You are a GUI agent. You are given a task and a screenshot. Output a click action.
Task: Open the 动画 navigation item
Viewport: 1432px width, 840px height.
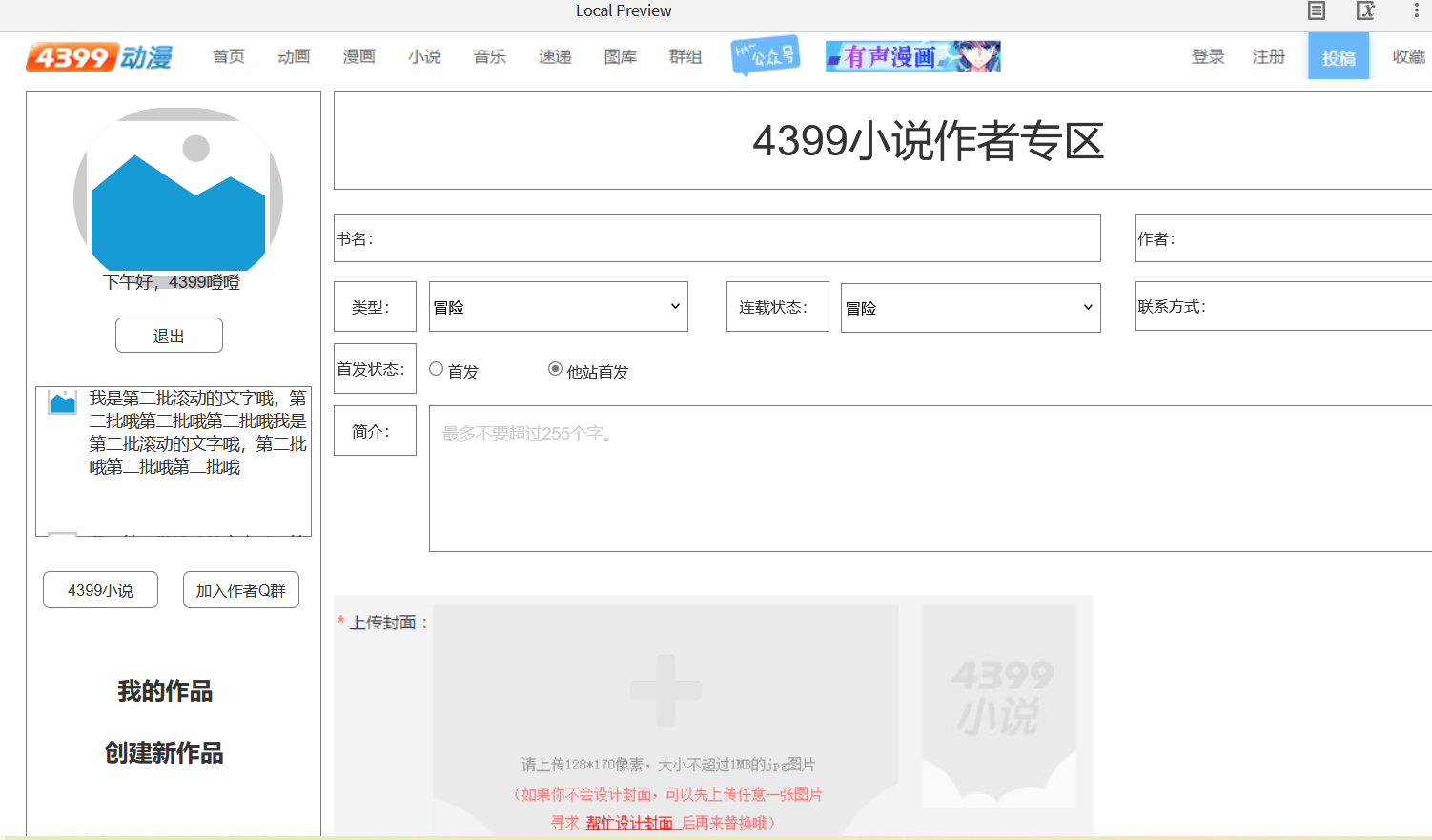point(294,56)
